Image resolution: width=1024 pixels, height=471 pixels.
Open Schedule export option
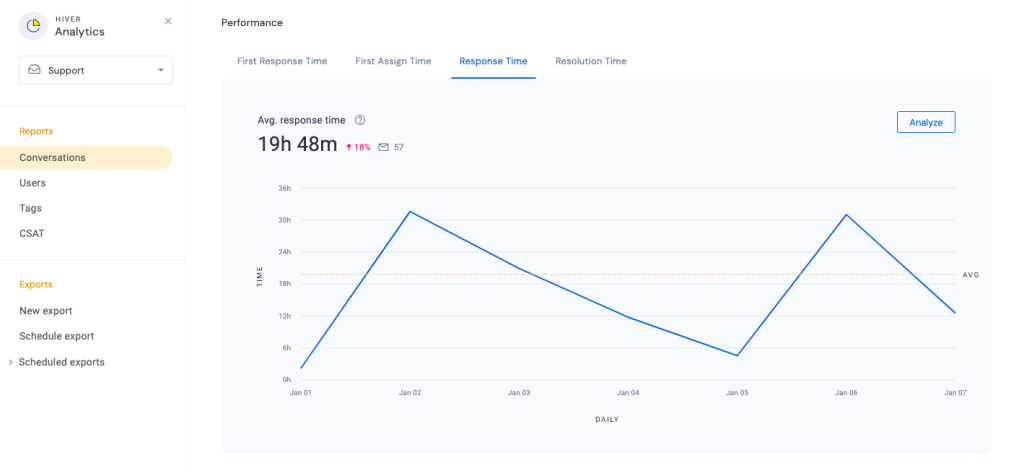point(57,336)
